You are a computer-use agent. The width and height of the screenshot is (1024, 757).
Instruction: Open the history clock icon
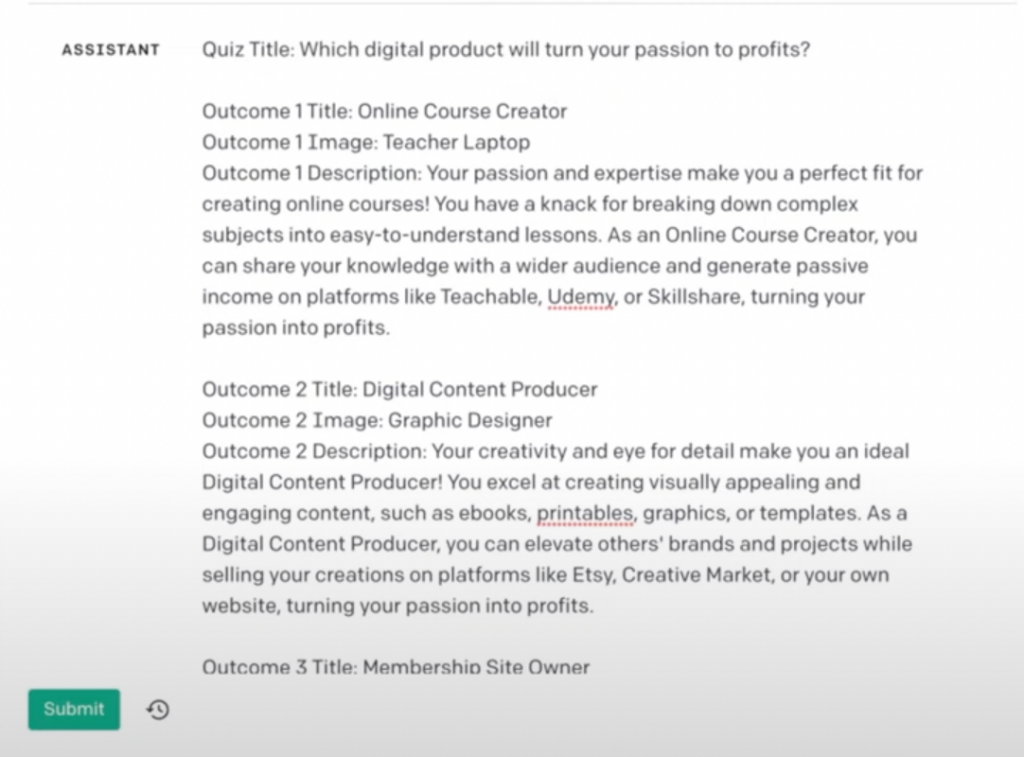[158, 709]
